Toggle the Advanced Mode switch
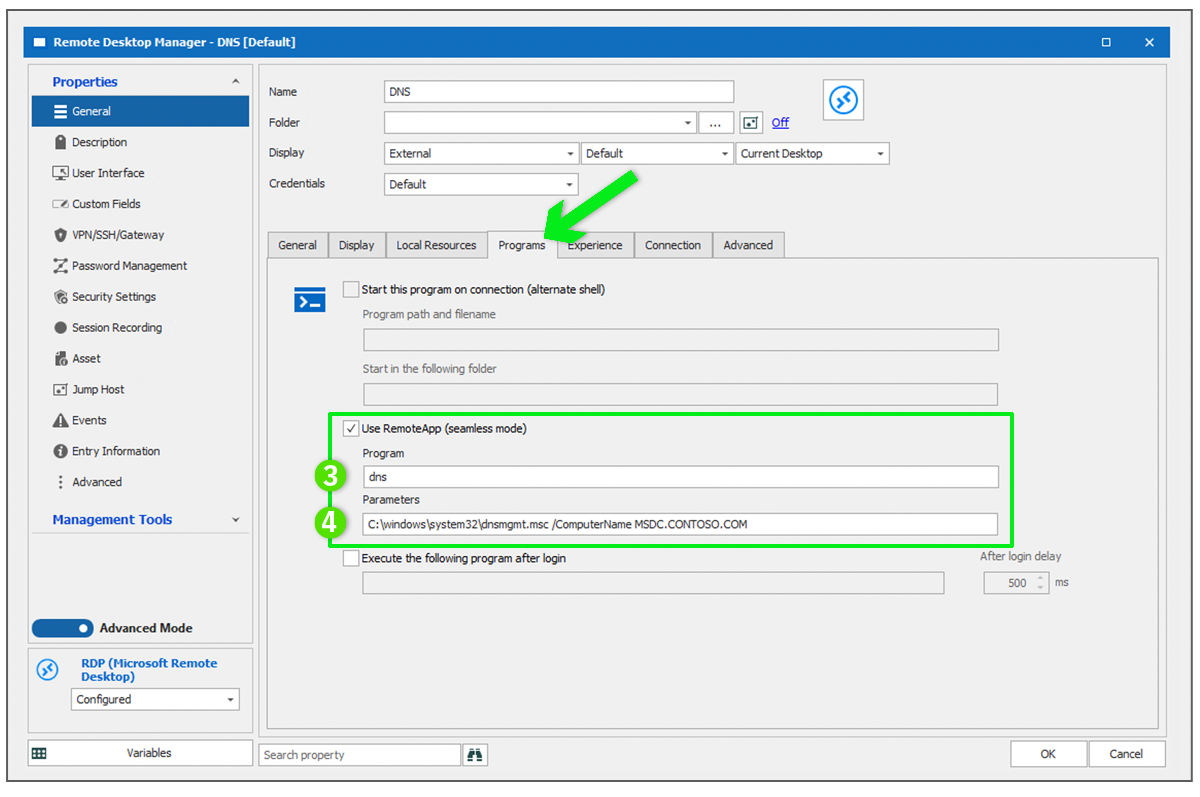Screen dimensions: 1200x797 [63, 629]
